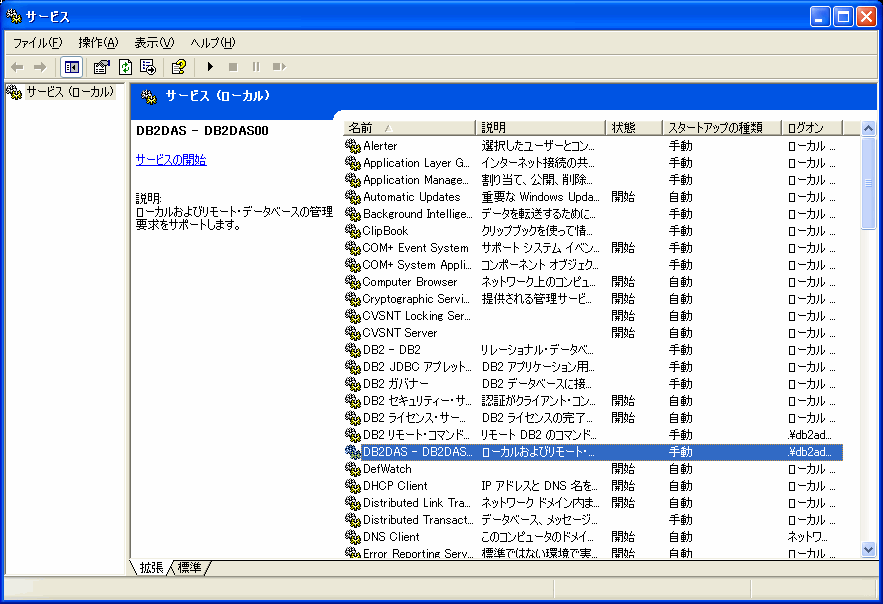
Task: Click the Pause Service toolbar icon
Action: pyautogui.click(x=256, y=67)
